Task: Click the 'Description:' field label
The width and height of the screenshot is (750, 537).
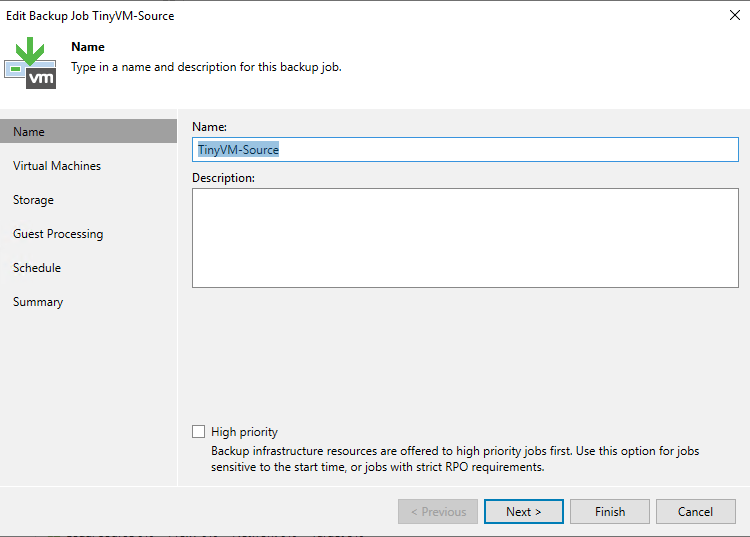Action: (223, 178)
